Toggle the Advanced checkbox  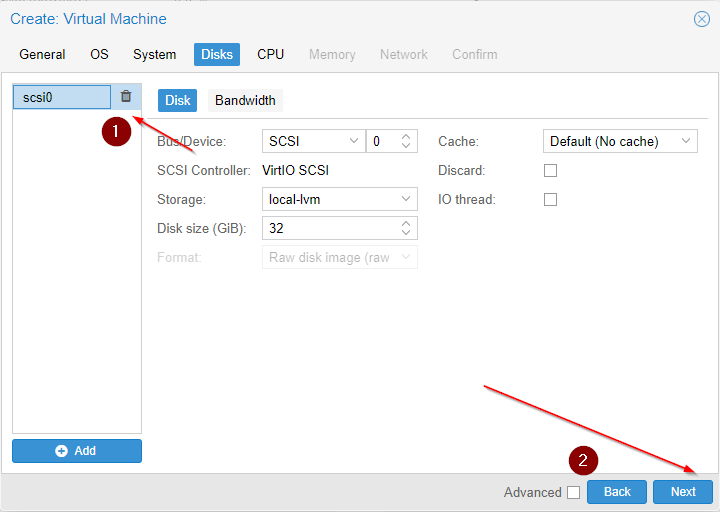[573, 492]
